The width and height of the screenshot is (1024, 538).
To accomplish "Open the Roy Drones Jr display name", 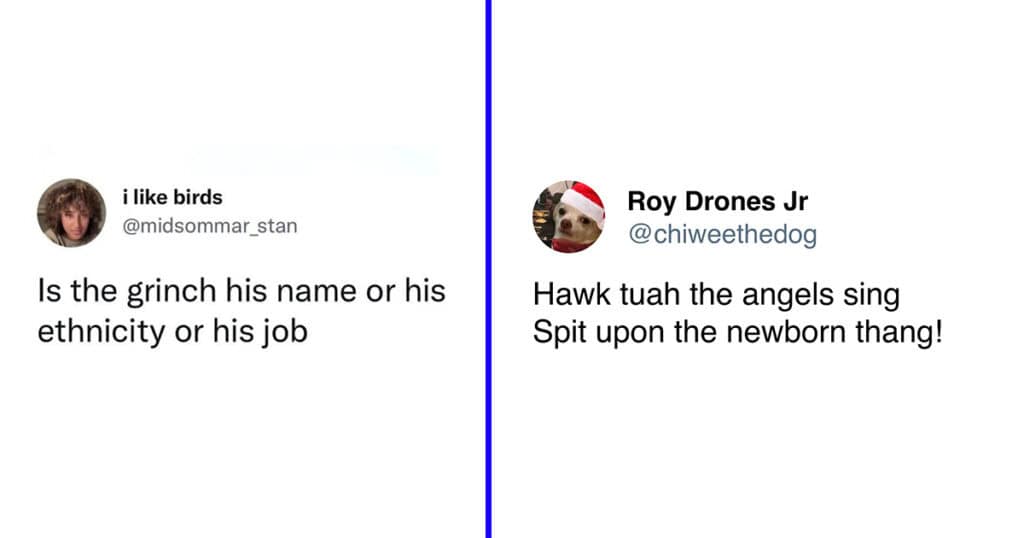I will 718,201.
